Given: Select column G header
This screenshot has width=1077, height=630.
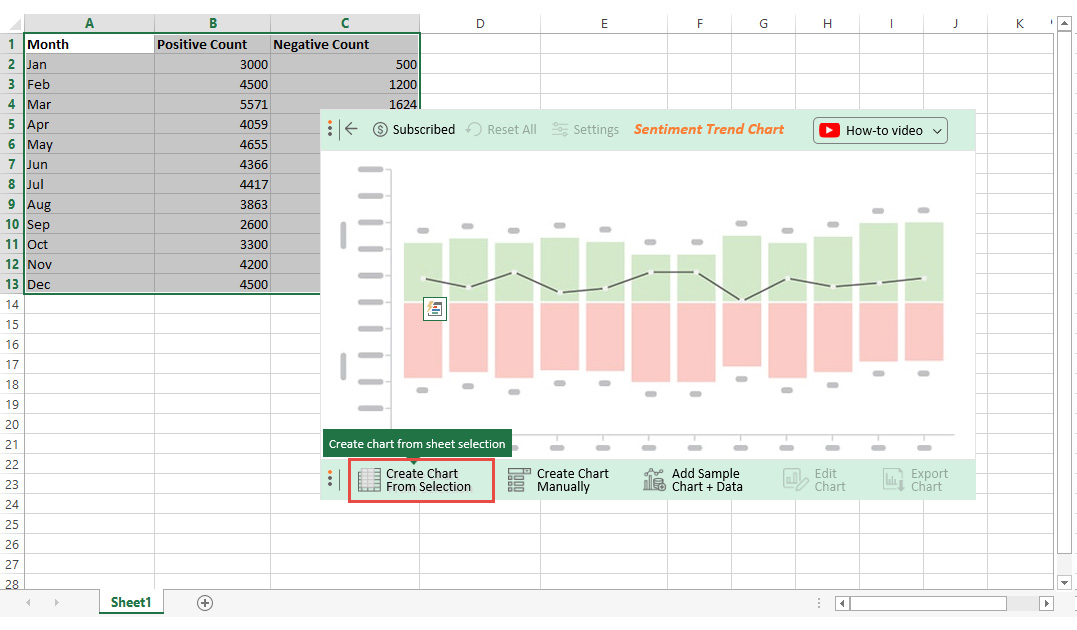Looking at the screenshot, I should point(763,23).
